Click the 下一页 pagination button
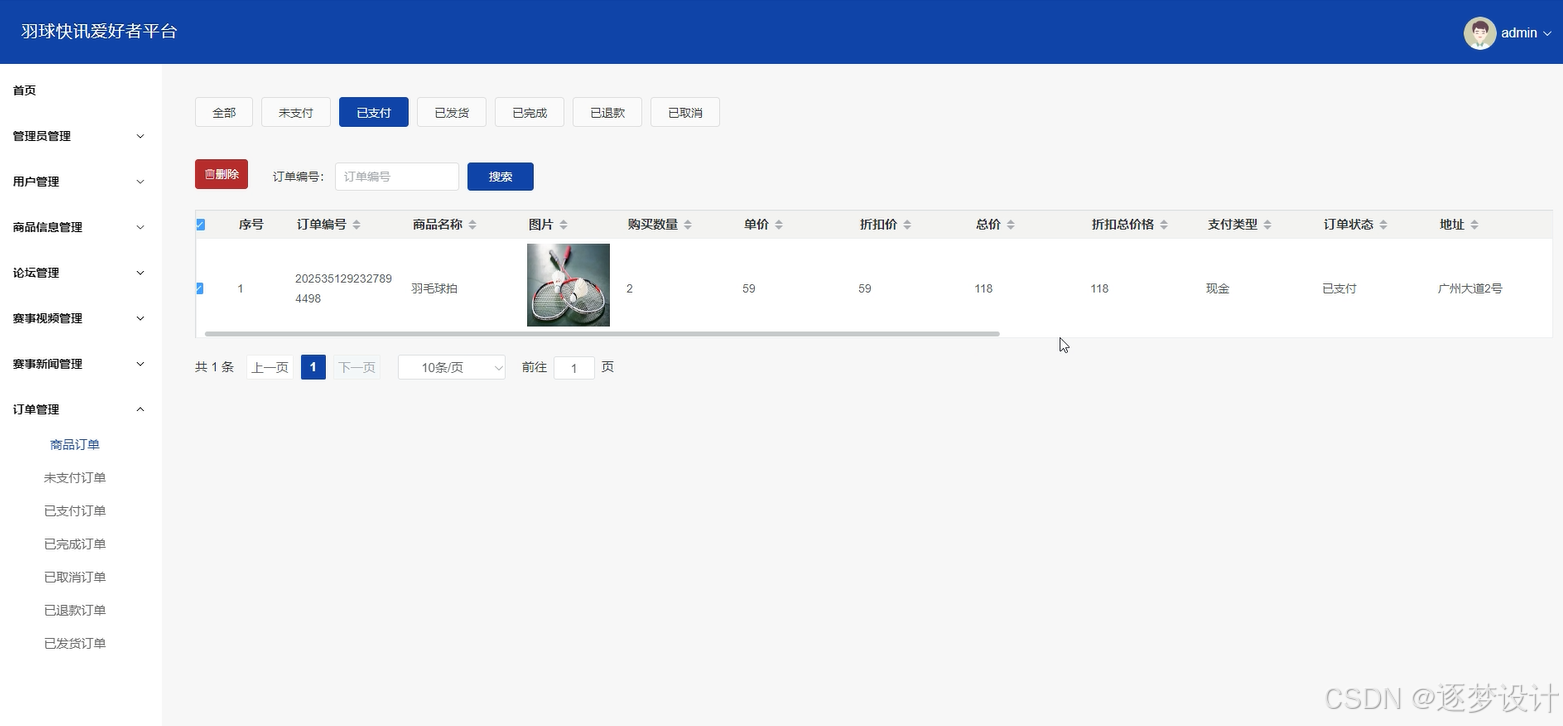Viewport: 1563px width, 726px height. click(x=356, y=367)
